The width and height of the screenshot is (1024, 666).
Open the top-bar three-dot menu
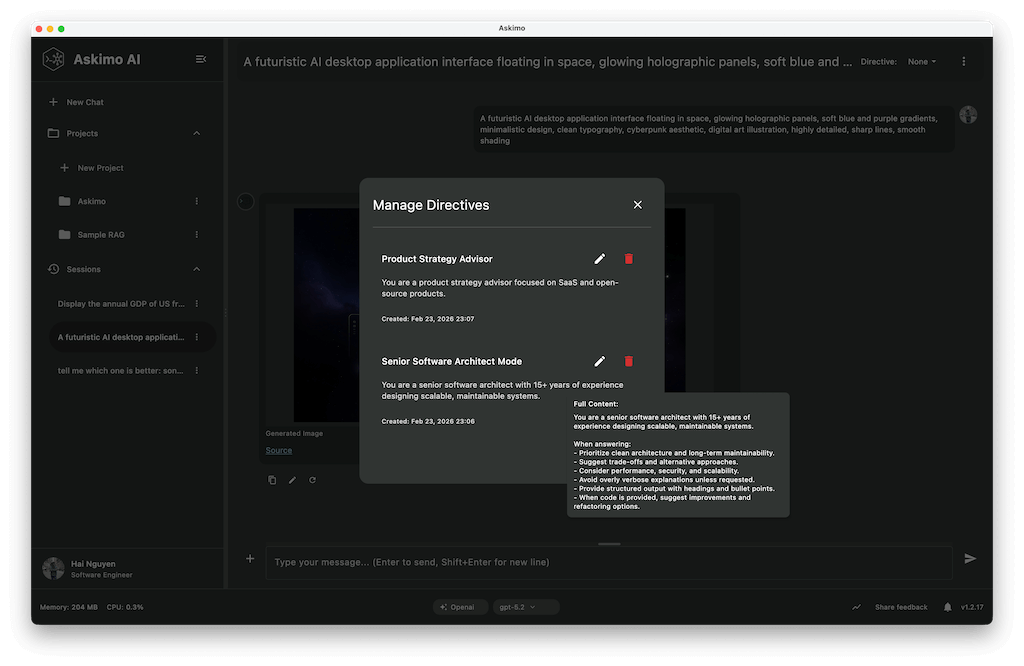(x=963, y=61)
